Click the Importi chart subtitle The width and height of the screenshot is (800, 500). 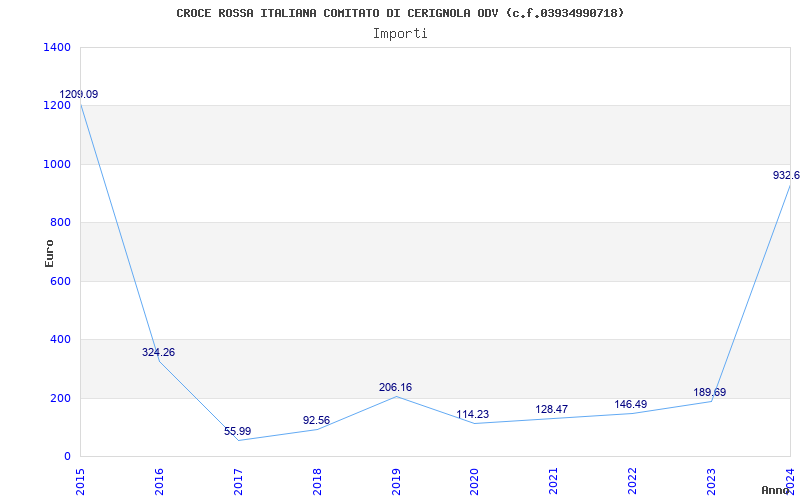point(400,34)
